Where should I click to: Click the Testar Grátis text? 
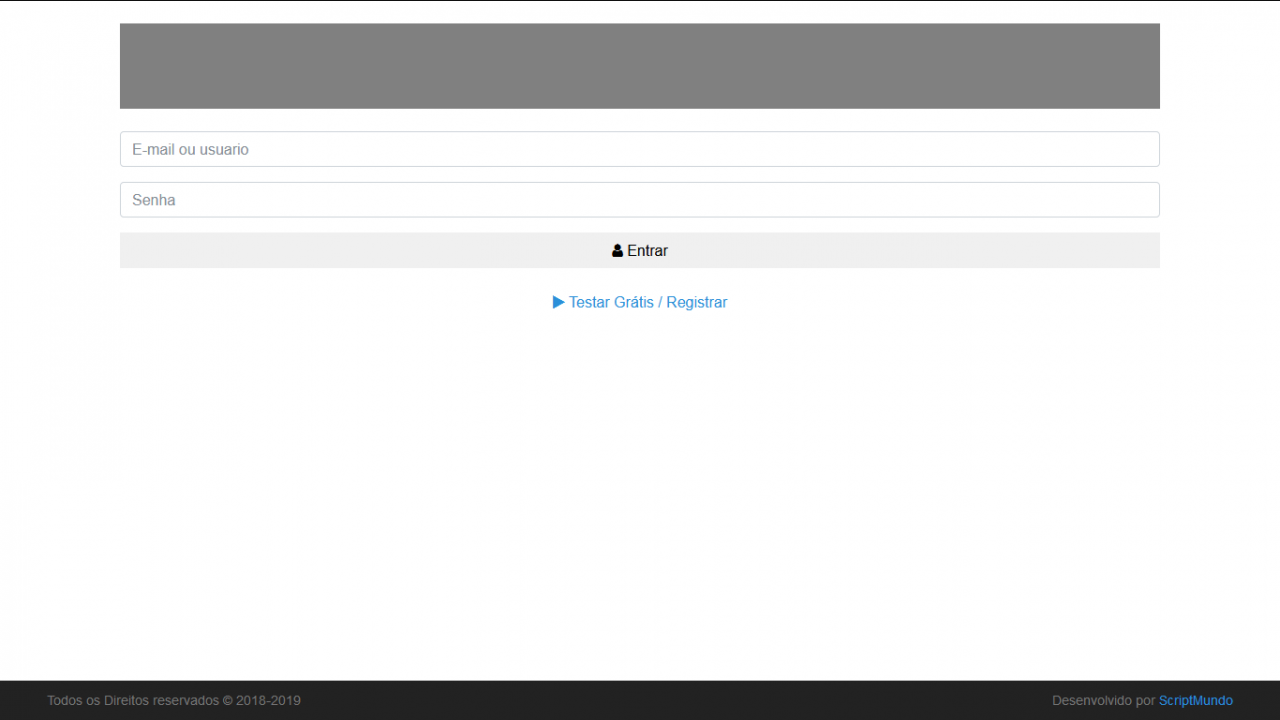[x=611, y=302]
